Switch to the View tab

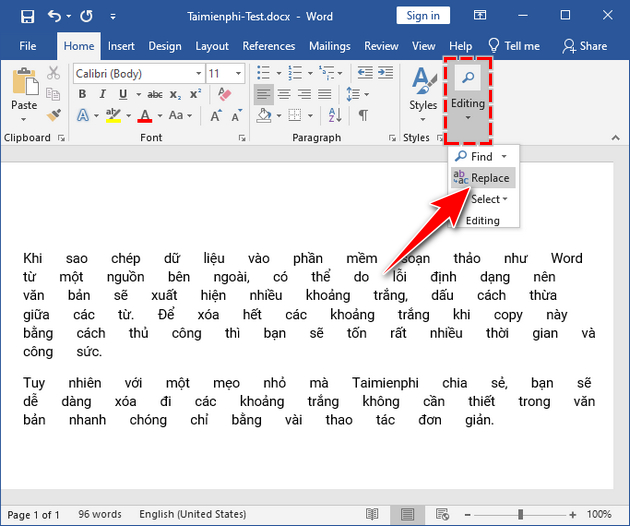point(423,46)
